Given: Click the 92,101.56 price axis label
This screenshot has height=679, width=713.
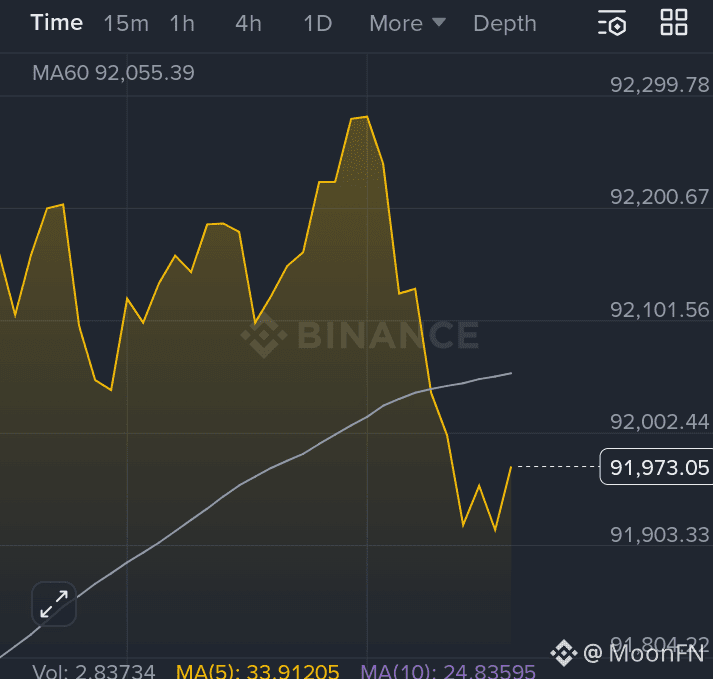Looking at the screenshot, I should coord(659,310).
